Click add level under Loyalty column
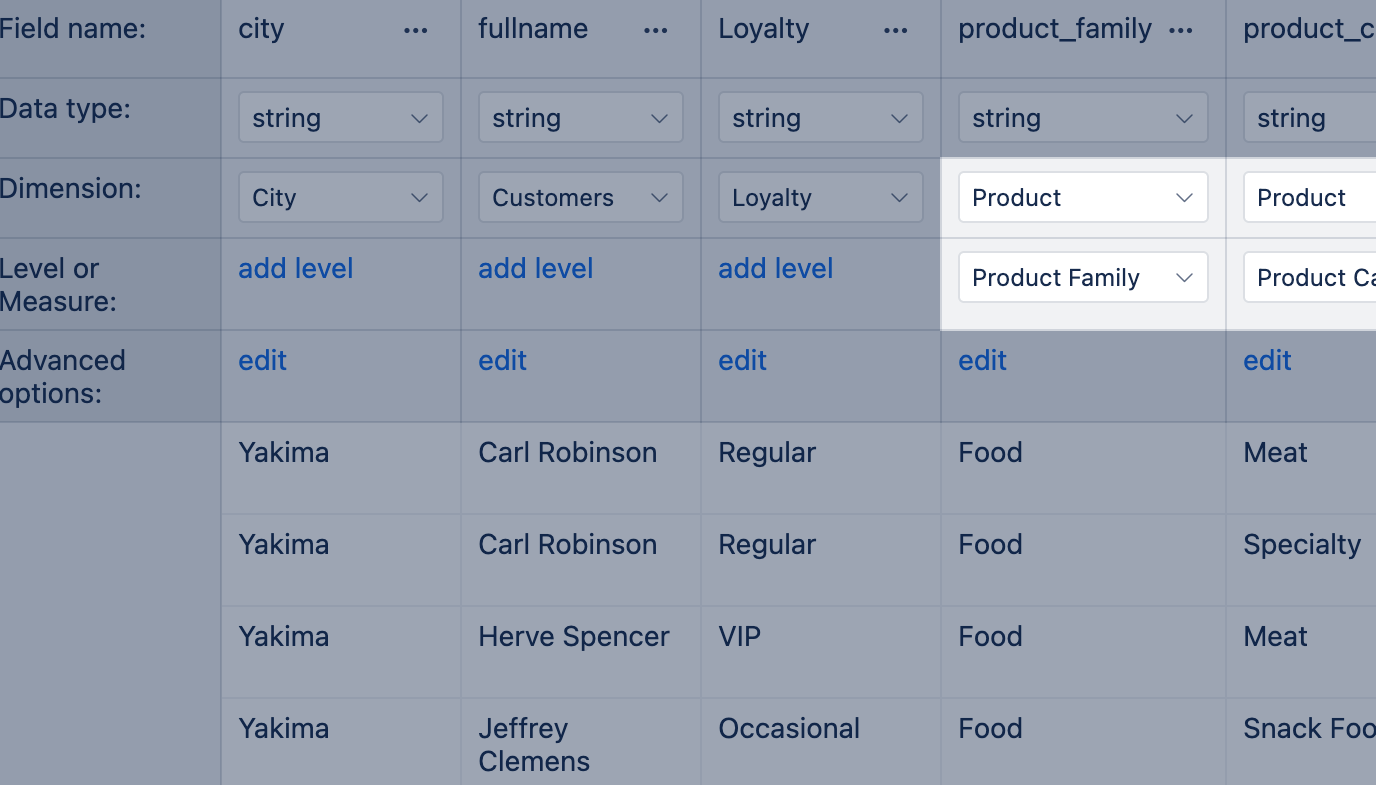The width and height of the screenshot is (1376, 785). (776, 269)
